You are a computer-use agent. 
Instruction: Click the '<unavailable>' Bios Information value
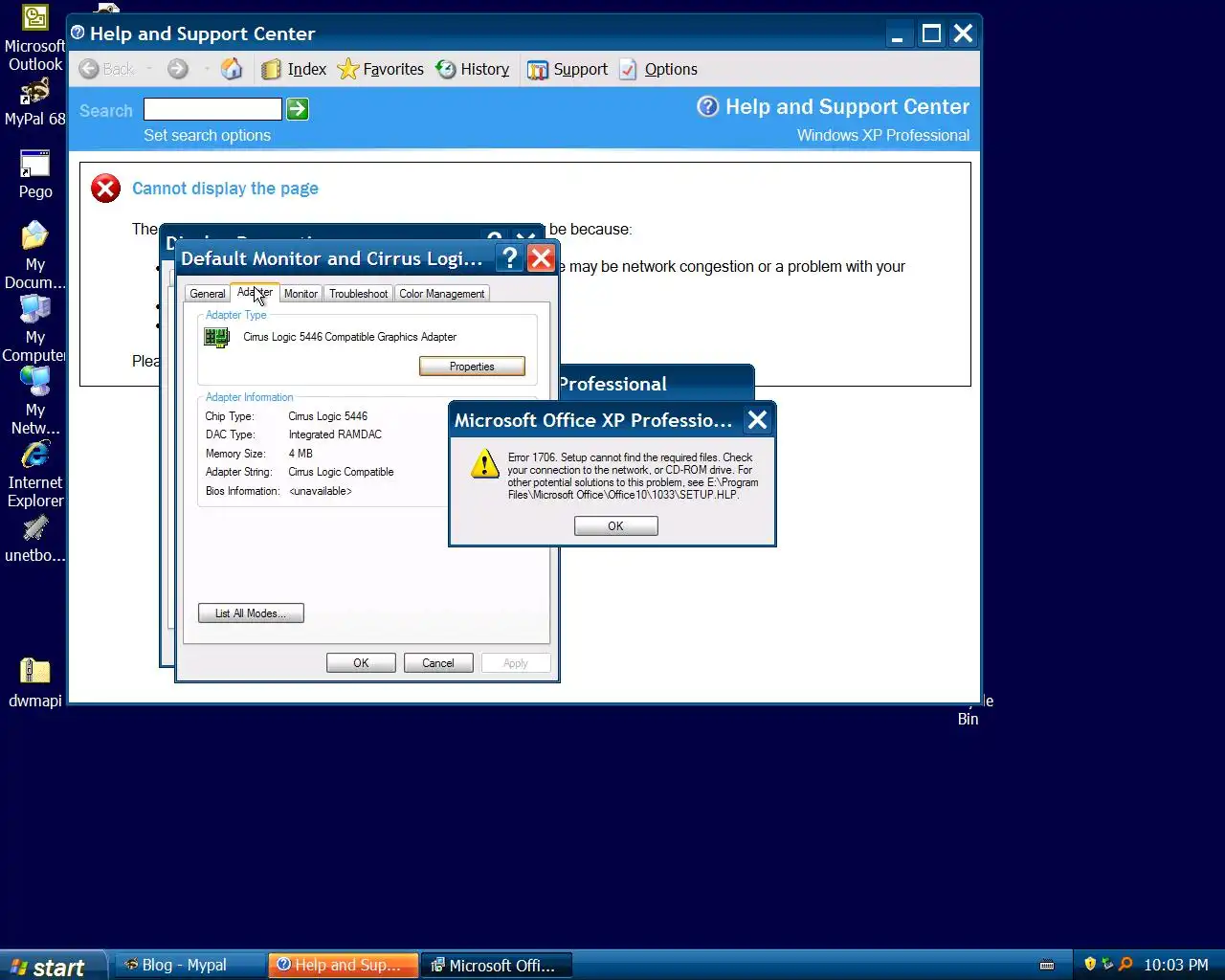(x=321, y=491)
